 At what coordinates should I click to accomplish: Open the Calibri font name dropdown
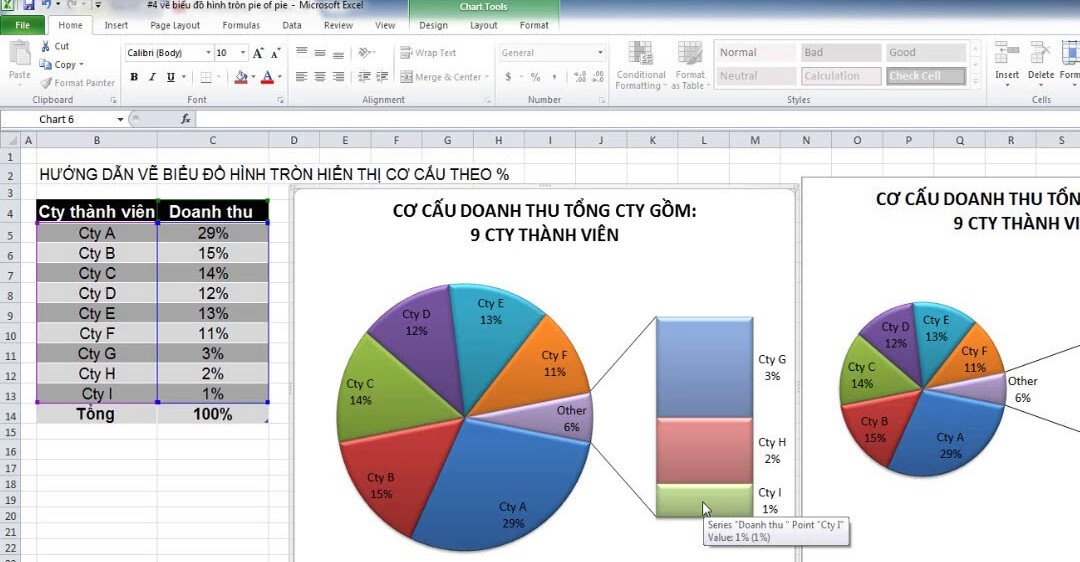[x=208, y=53]
